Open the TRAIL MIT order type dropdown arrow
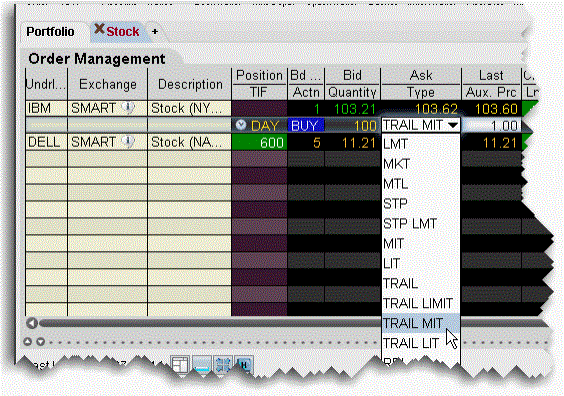 coord(453,125)
